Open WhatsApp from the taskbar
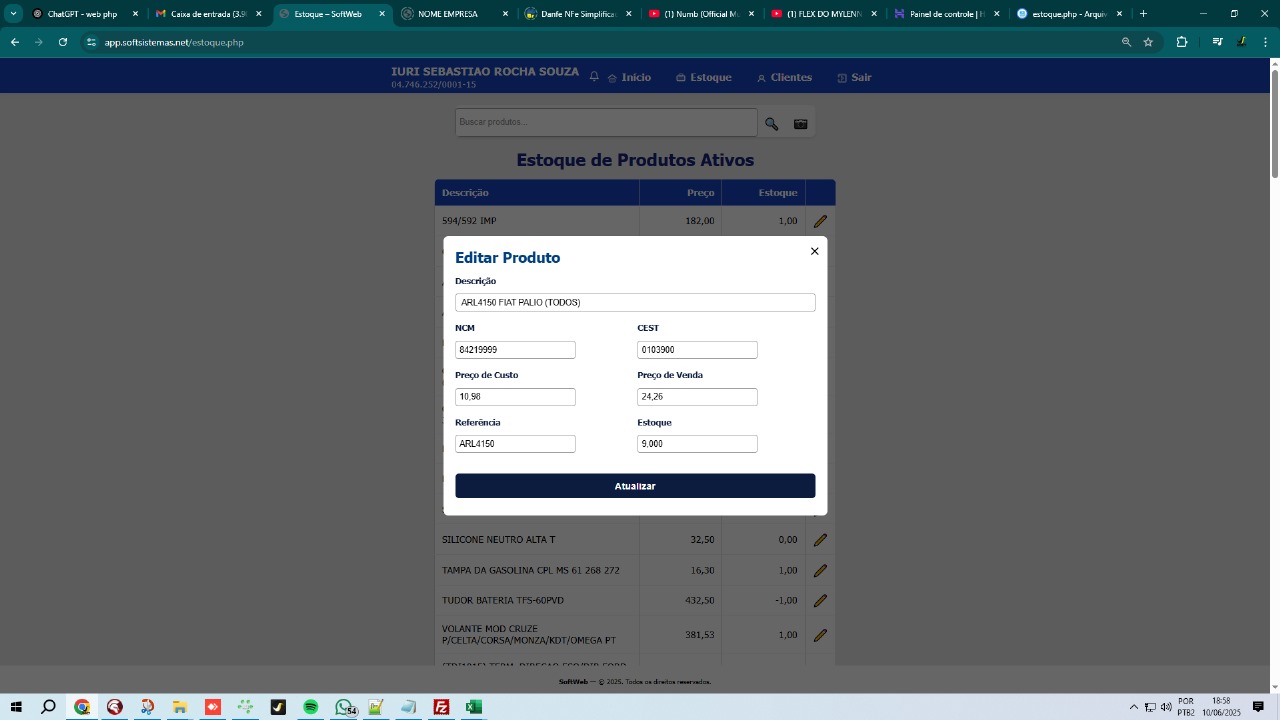Screen dimensions: 1280x720 [x=343, y=707]
